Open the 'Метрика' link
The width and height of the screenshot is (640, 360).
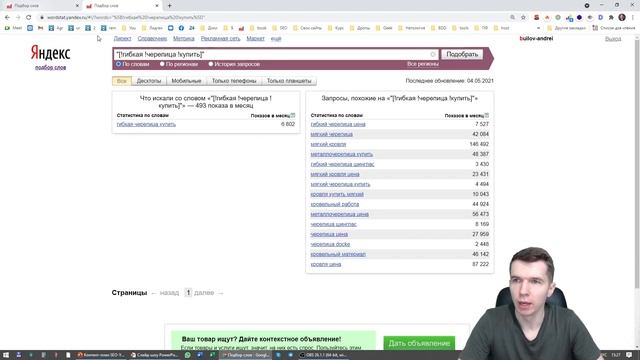pos(184,38)
